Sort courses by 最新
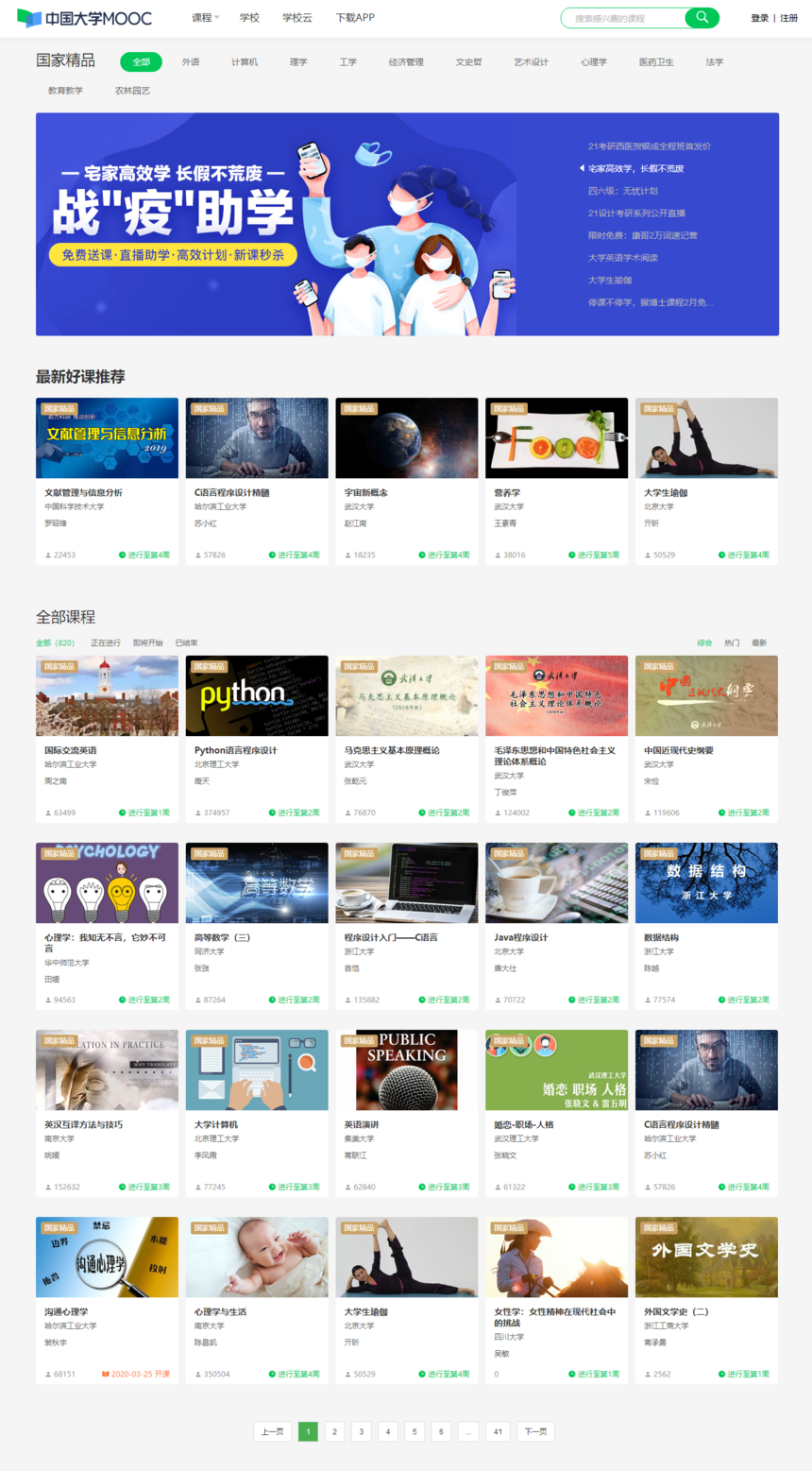This screenshot has height=1471, width=812. [x=759, y=642]
